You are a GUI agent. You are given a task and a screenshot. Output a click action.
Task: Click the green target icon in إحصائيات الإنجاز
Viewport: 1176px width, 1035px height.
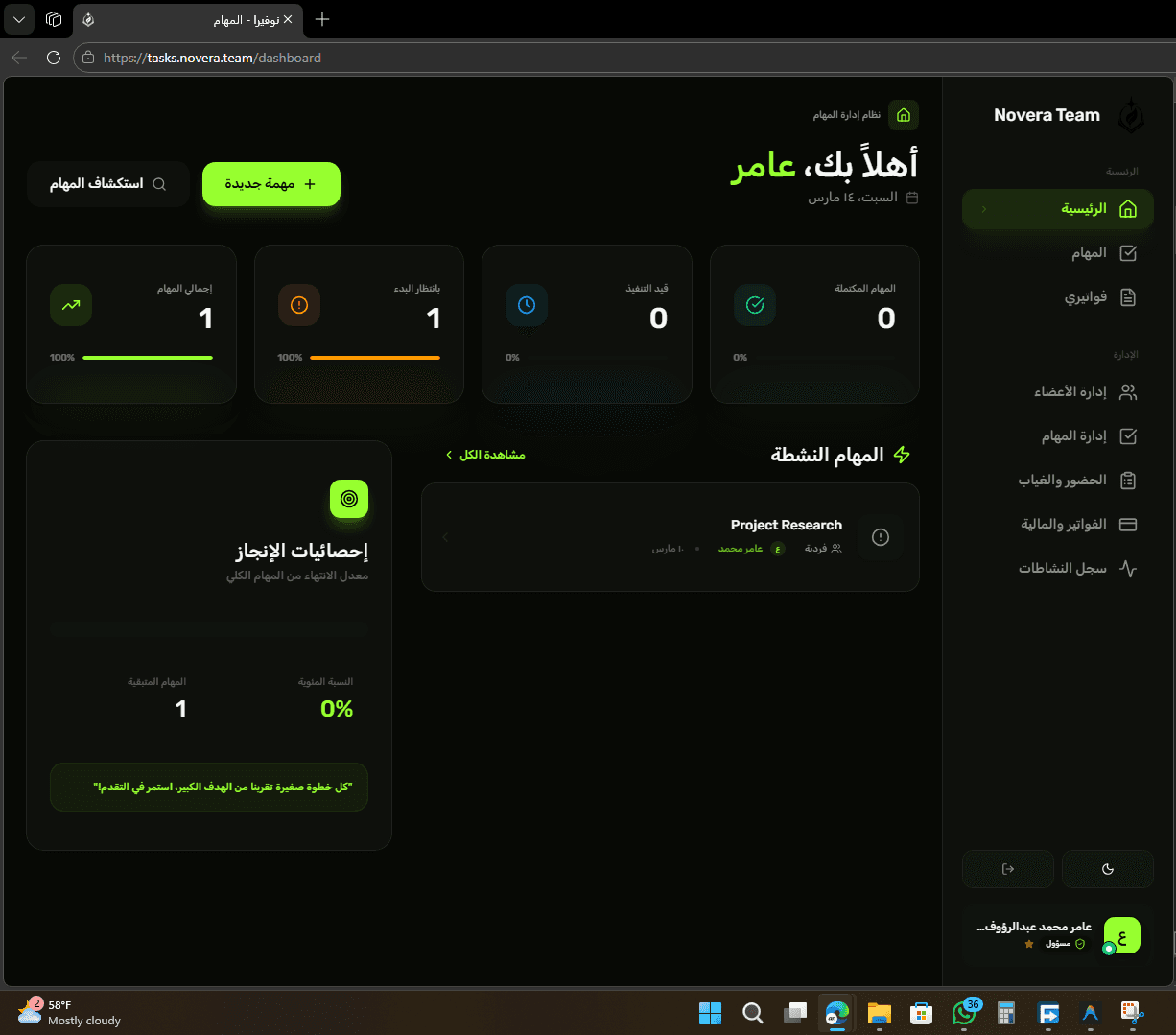[x=349, y=499]
